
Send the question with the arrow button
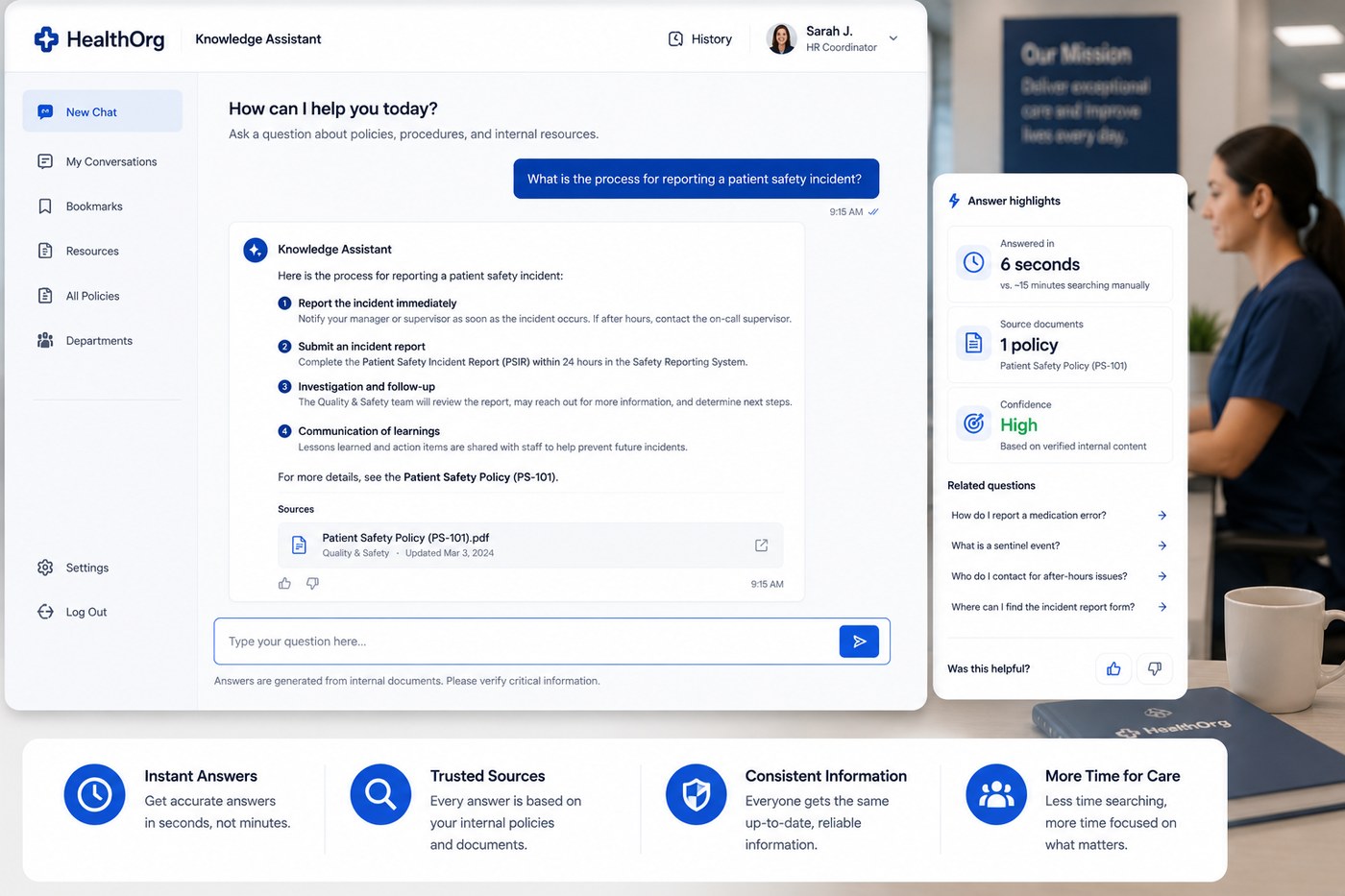point(859,642)
